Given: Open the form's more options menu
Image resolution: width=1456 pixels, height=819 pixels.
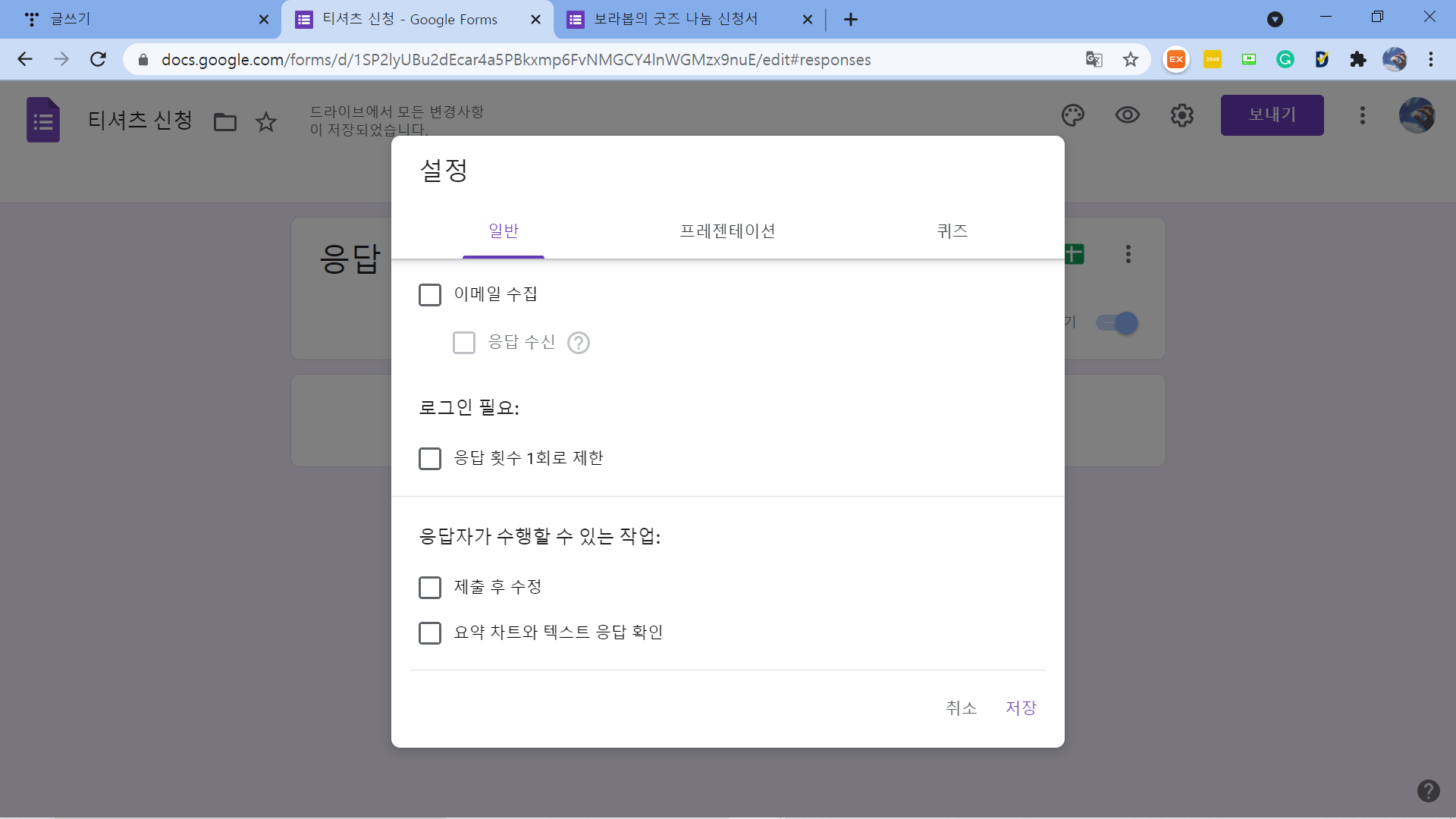Looking at the screenshot, I should pyautogui.click(x=1362, y=115).
